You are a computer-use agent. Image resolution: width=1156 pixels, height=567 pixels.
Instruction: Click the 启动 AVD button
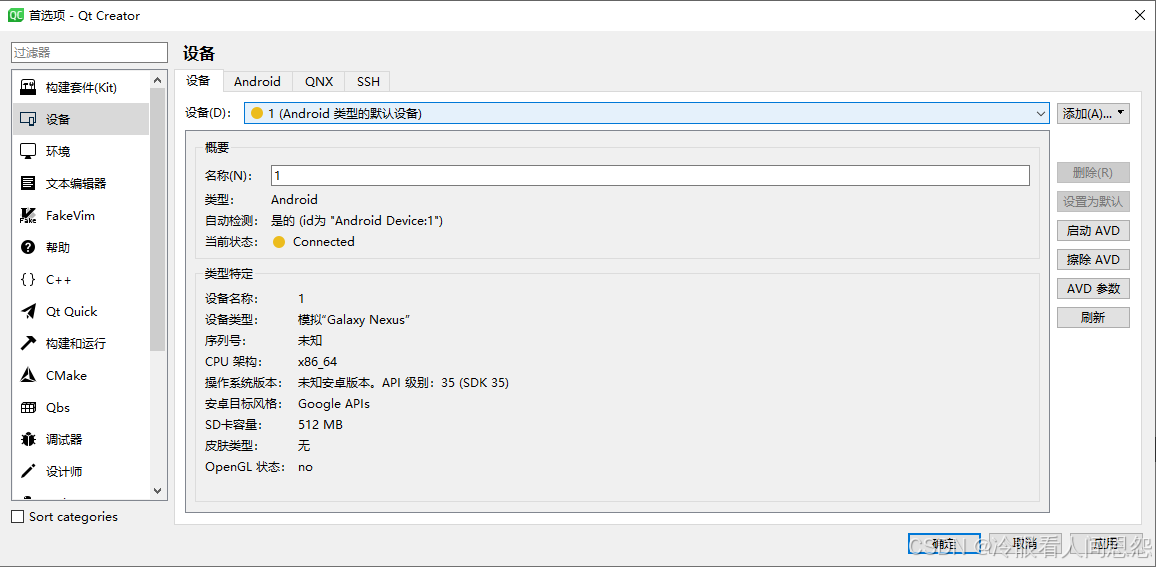coord(1093,231)
